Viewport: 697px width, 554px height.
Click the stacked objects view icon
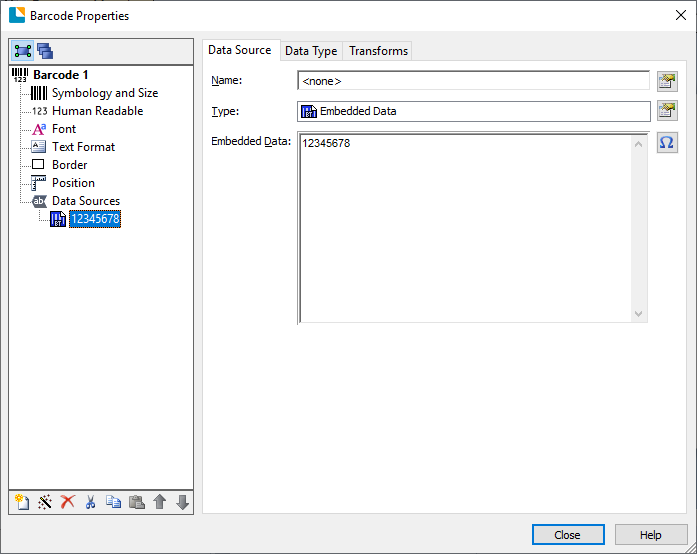[x=45, y=52]
